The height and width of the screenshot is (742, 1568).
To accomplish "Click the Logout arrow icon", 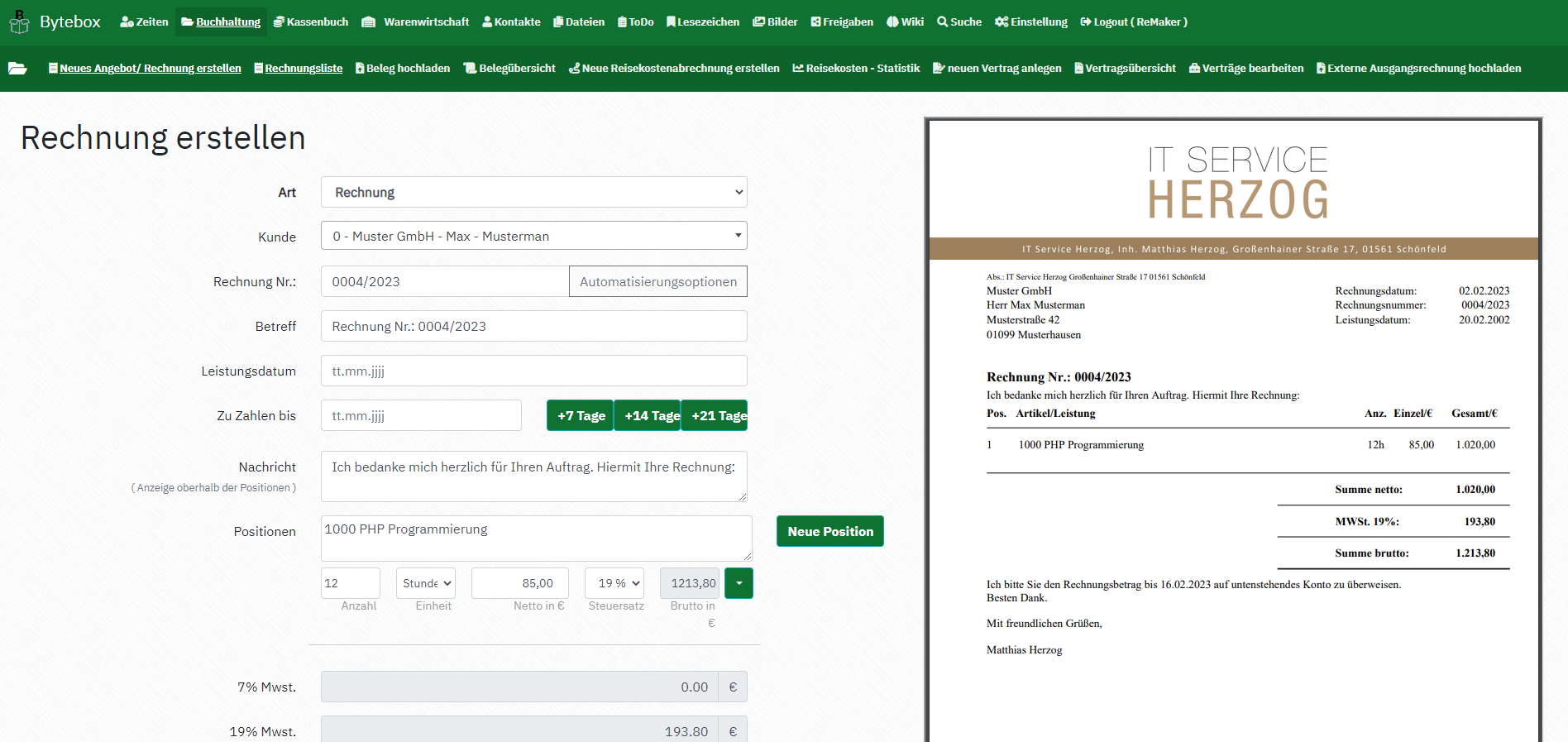I will click(1086, 22).
